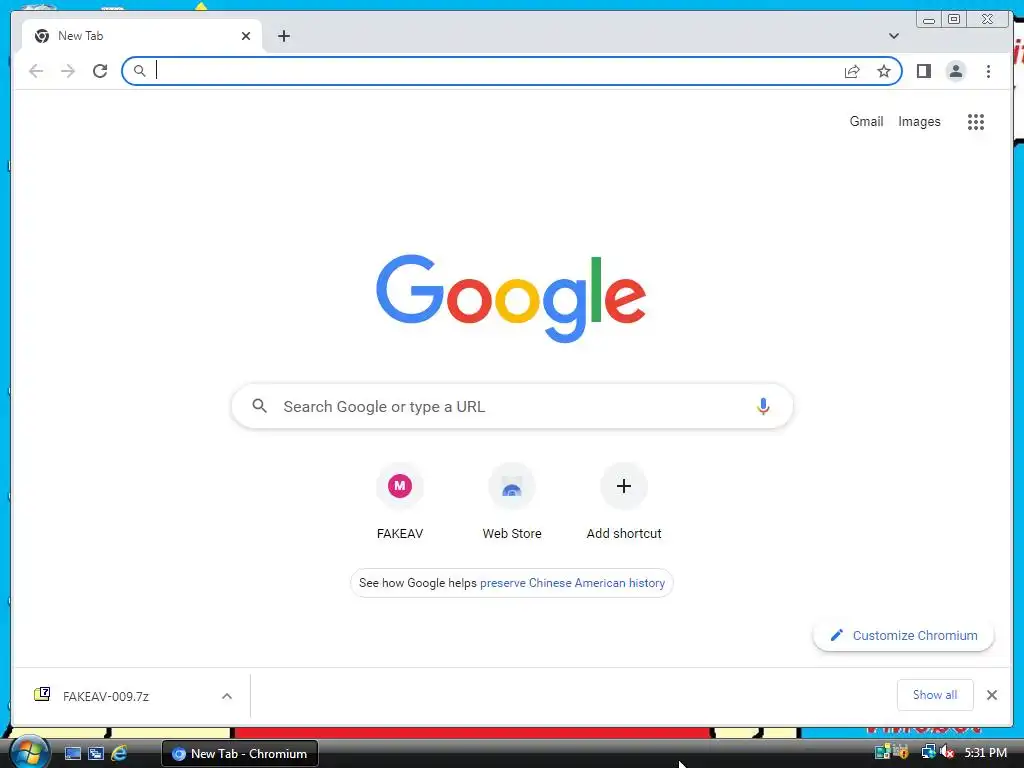Screen dimensions: 1024x768
Task: Open a new tab with the plus button
Action: (283, 36)
